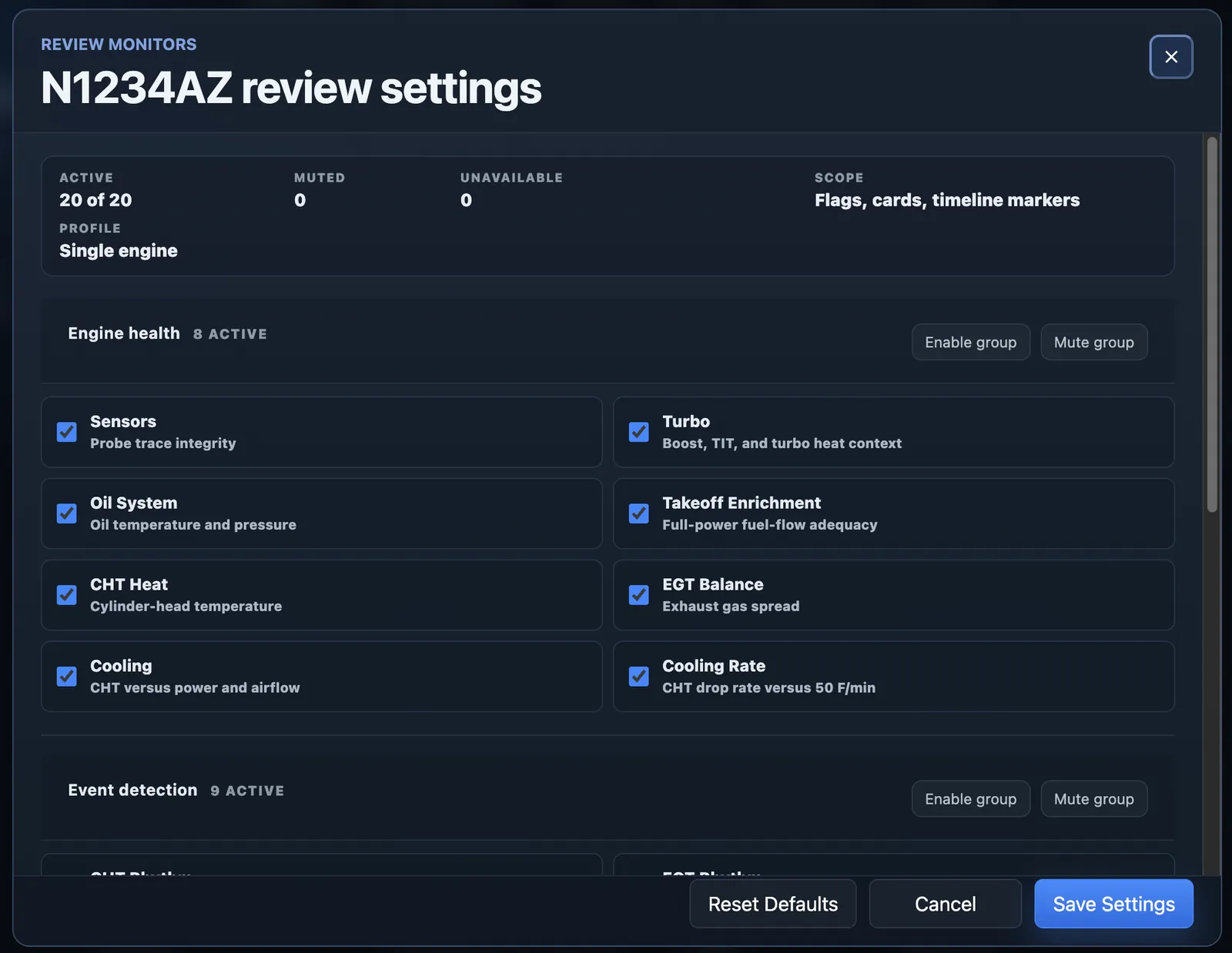
Task: Uncheck the Sensors monitor checkbox
Action: click(67, 432)
